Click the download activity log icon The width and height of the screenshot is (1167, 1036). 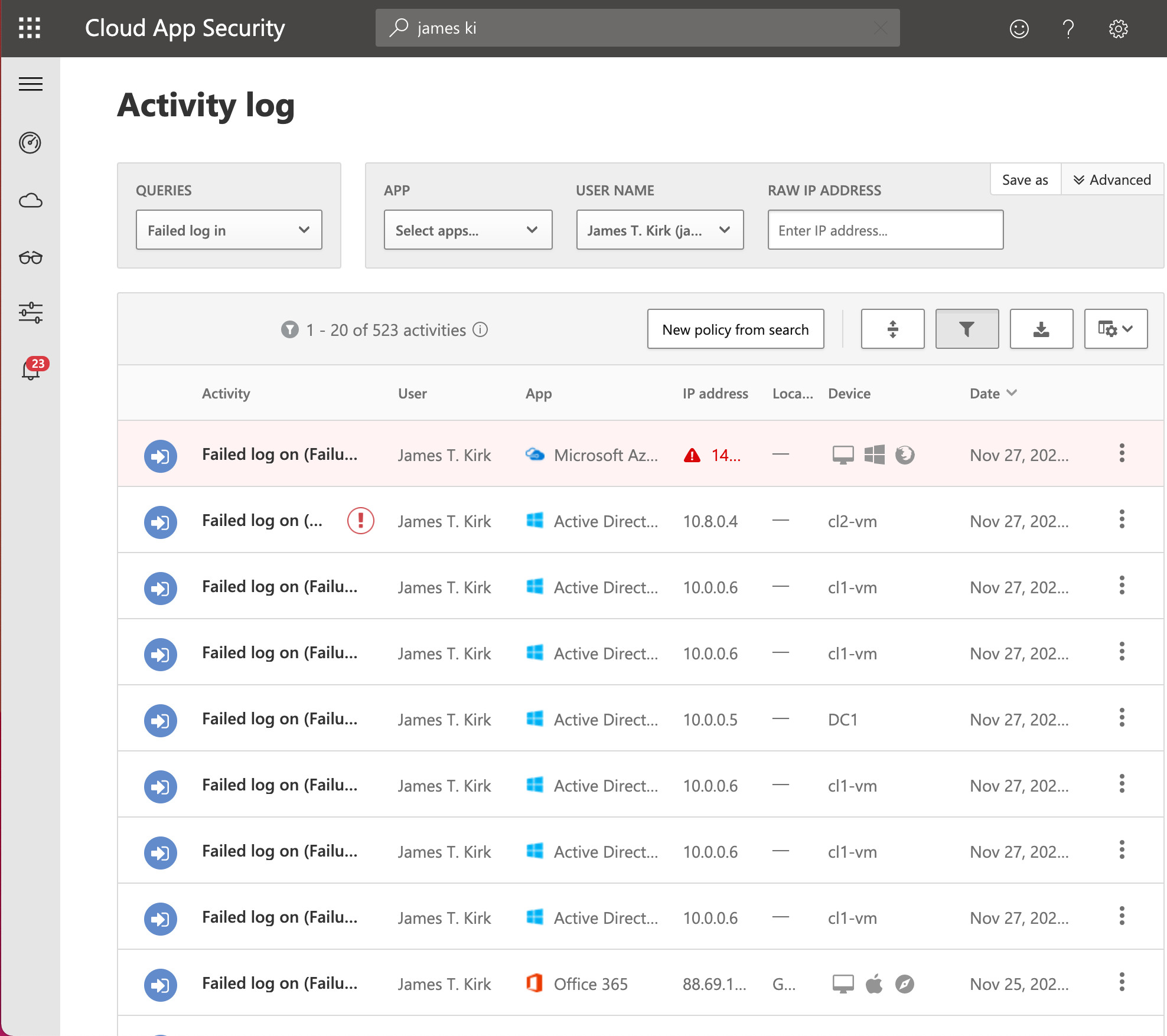[x=1040, y=328]
